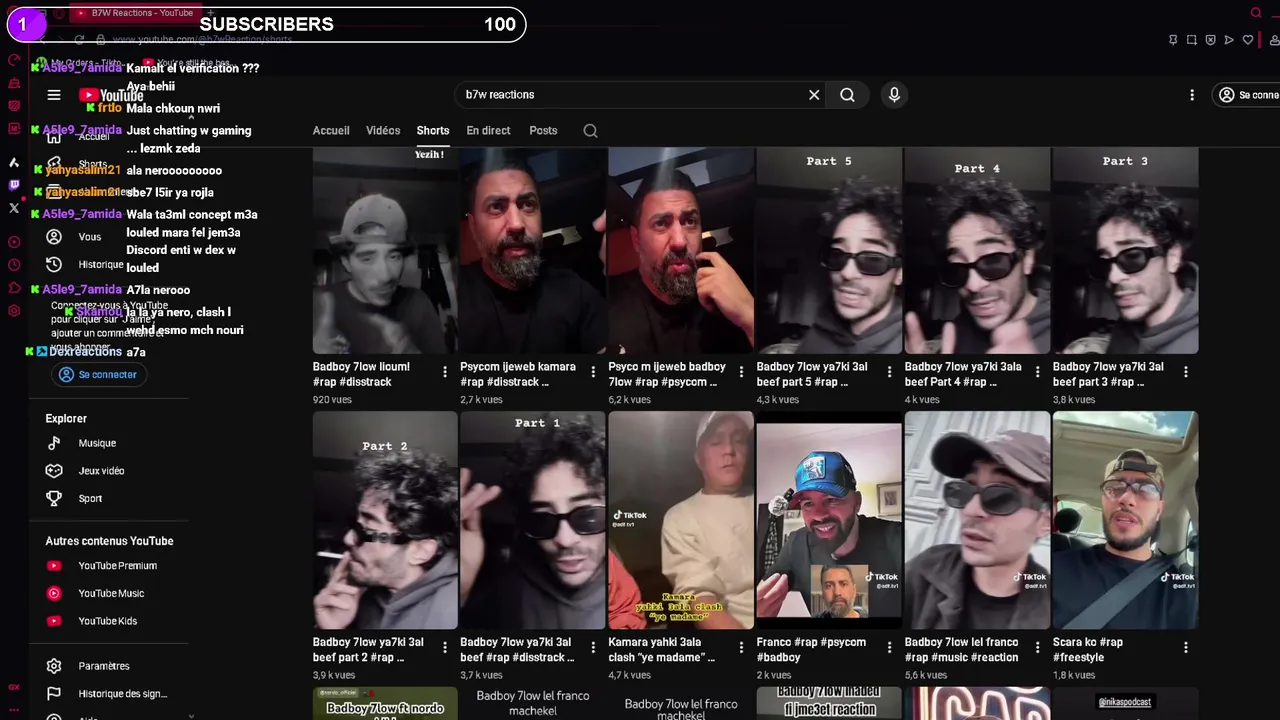
Task: Open thumbnail labeled Part 5
Action: [x=829, y=250]
